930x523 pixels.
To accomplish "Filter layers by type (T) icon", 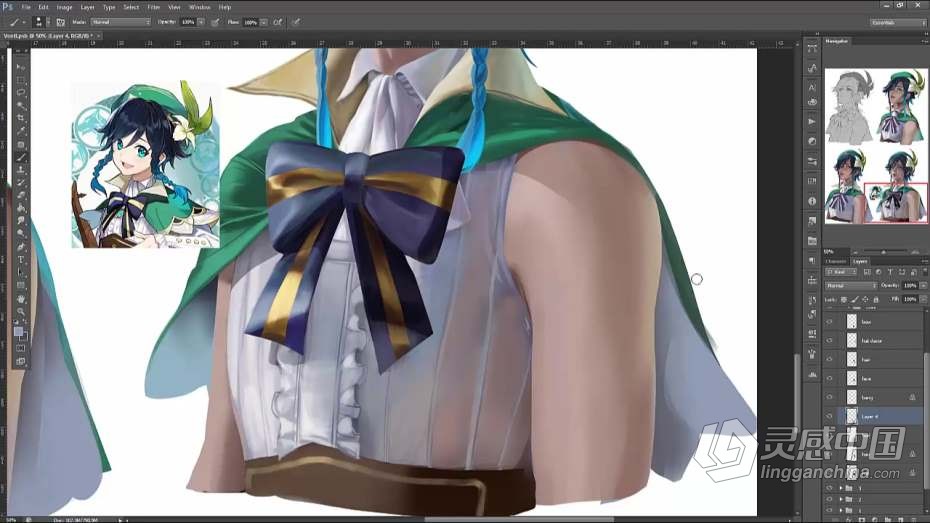I will tap(890, 272).
